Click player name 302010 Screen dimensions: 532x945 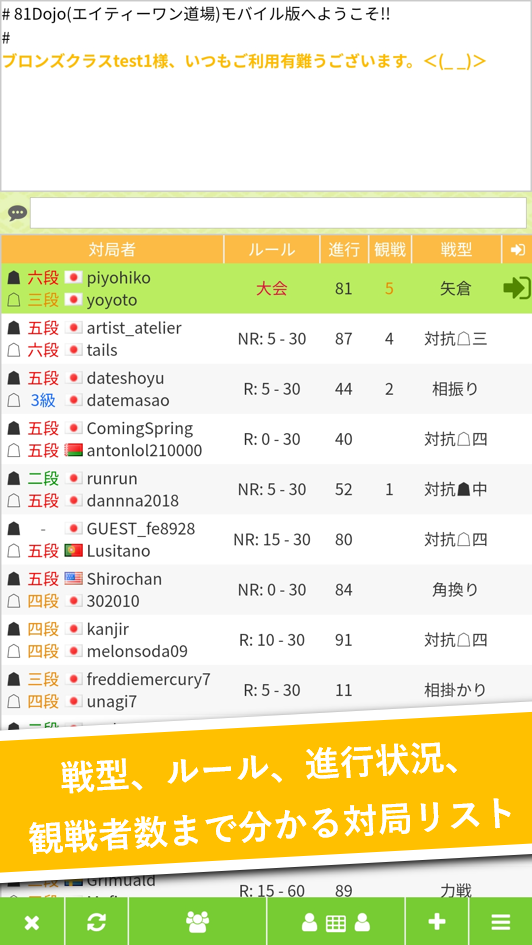click(x=113, y=601)
